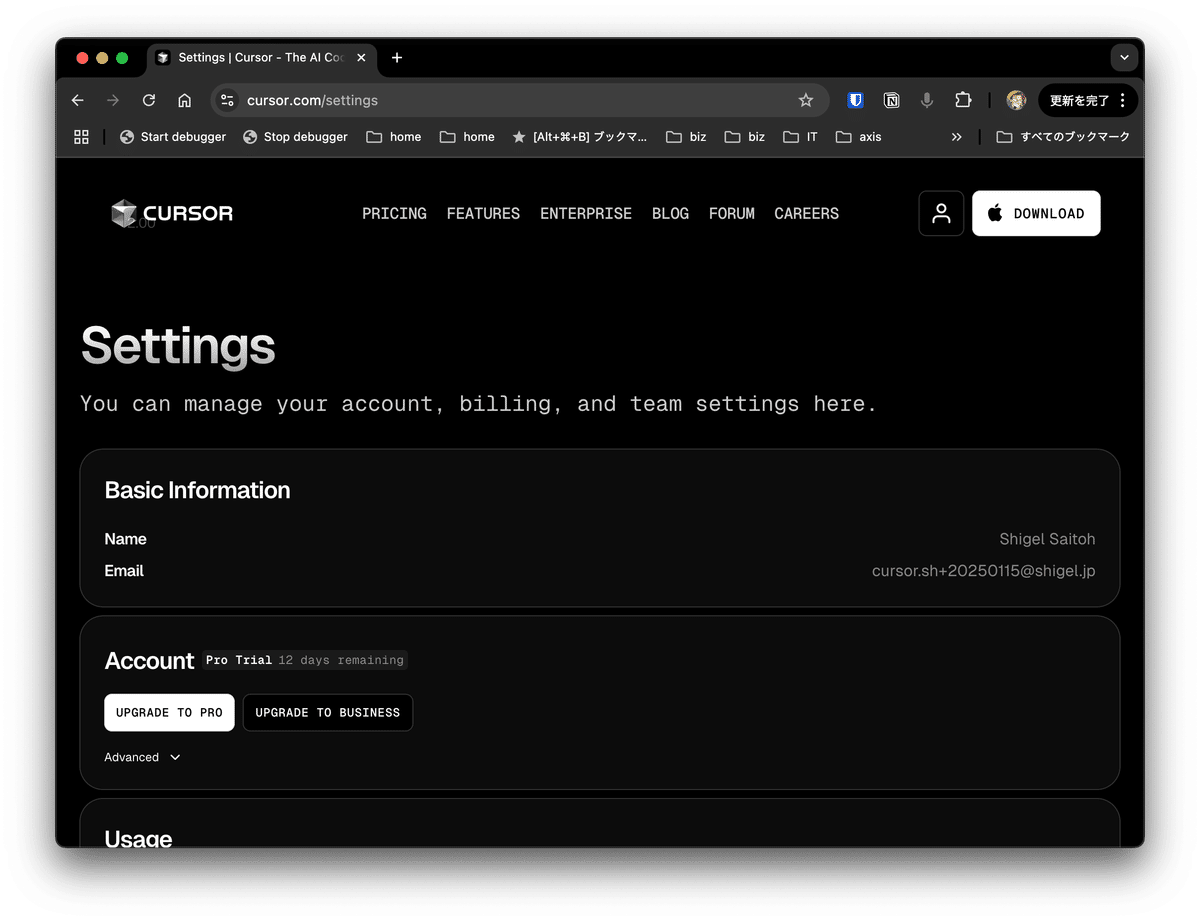Click the Download button with Apple icon
Image resolution: width=1200 pixels, height=921 pixels.
point(1036,213)
